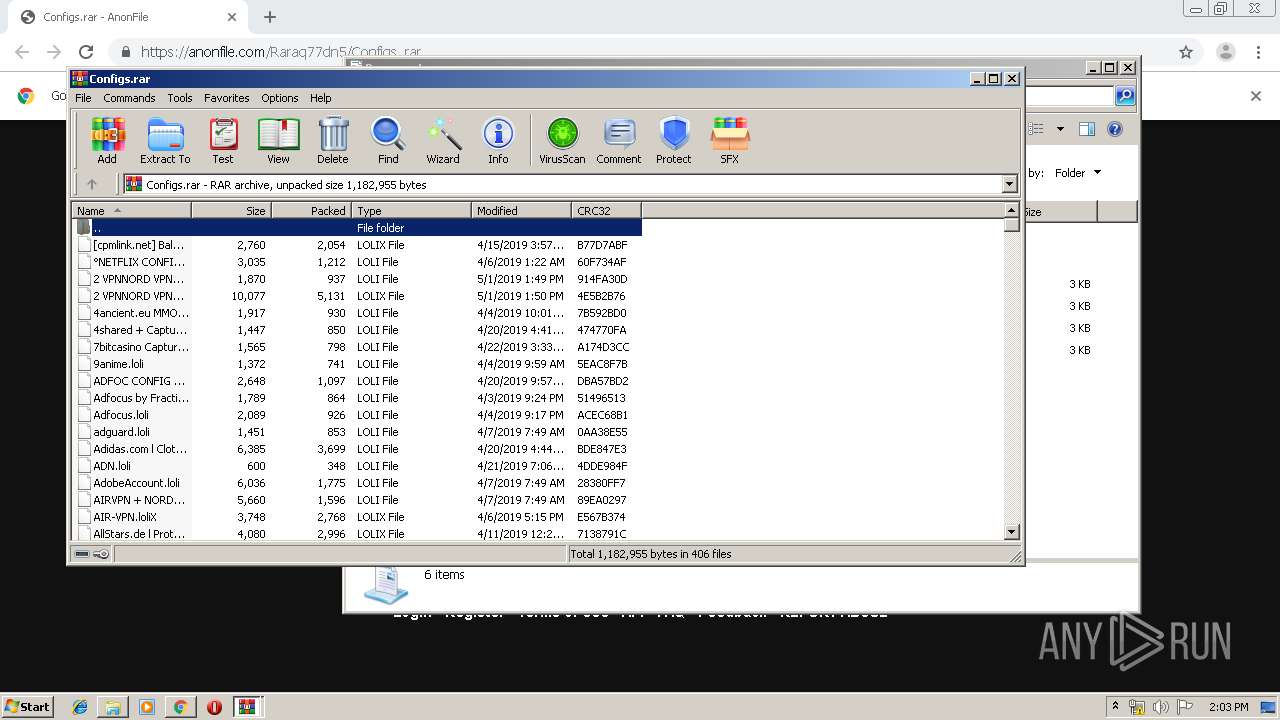Viewport: 1280px width, 720px height.
Task: Close the Chrome infobar with X
Action: 1256,96
